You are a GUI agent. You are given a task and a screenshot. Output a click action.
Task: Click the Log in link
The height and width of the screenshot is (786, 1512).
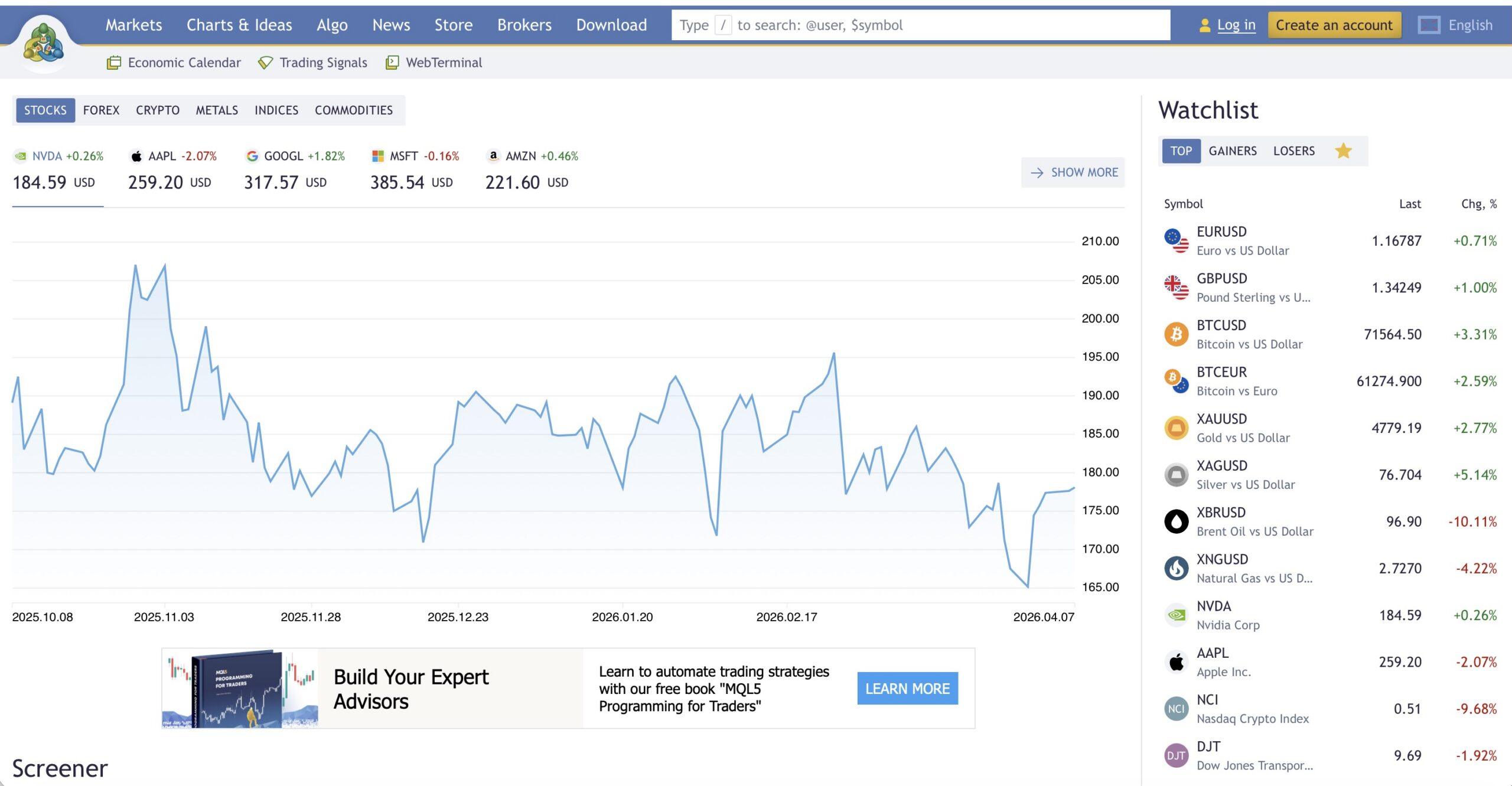tap(1236, 25)
